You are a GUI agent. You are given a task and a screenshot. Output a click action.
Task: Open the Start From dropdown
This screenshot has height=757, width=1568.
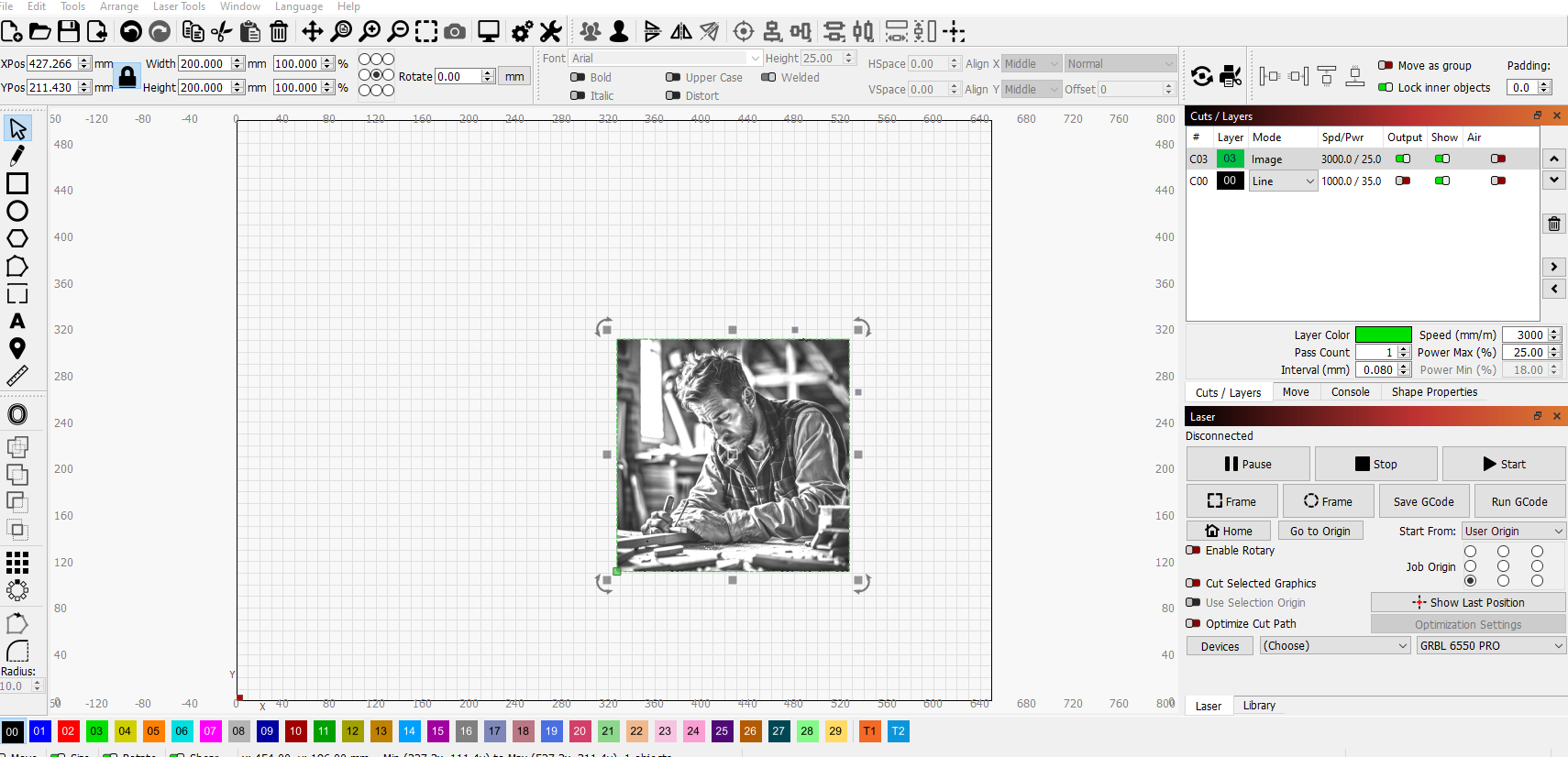pos(1513,531)
